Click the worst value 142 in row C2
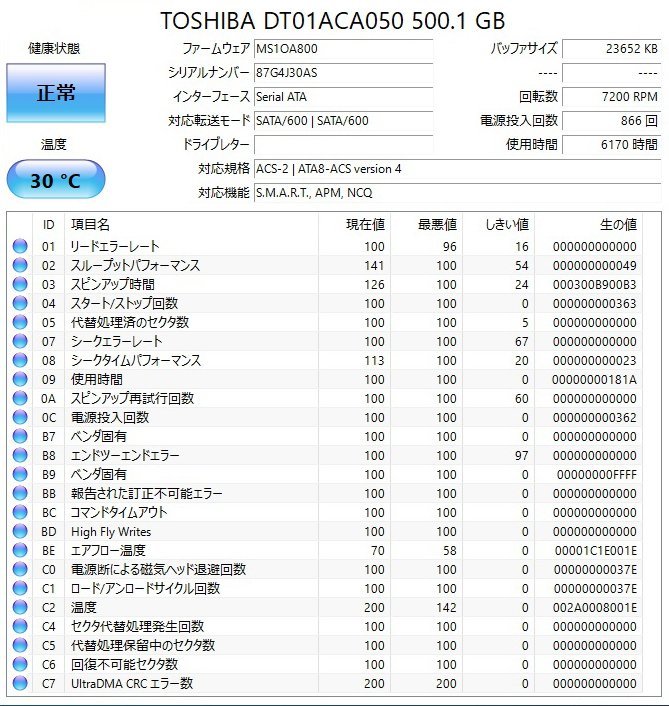The width and height of the screenshot is (669, 706). [446, 607]
